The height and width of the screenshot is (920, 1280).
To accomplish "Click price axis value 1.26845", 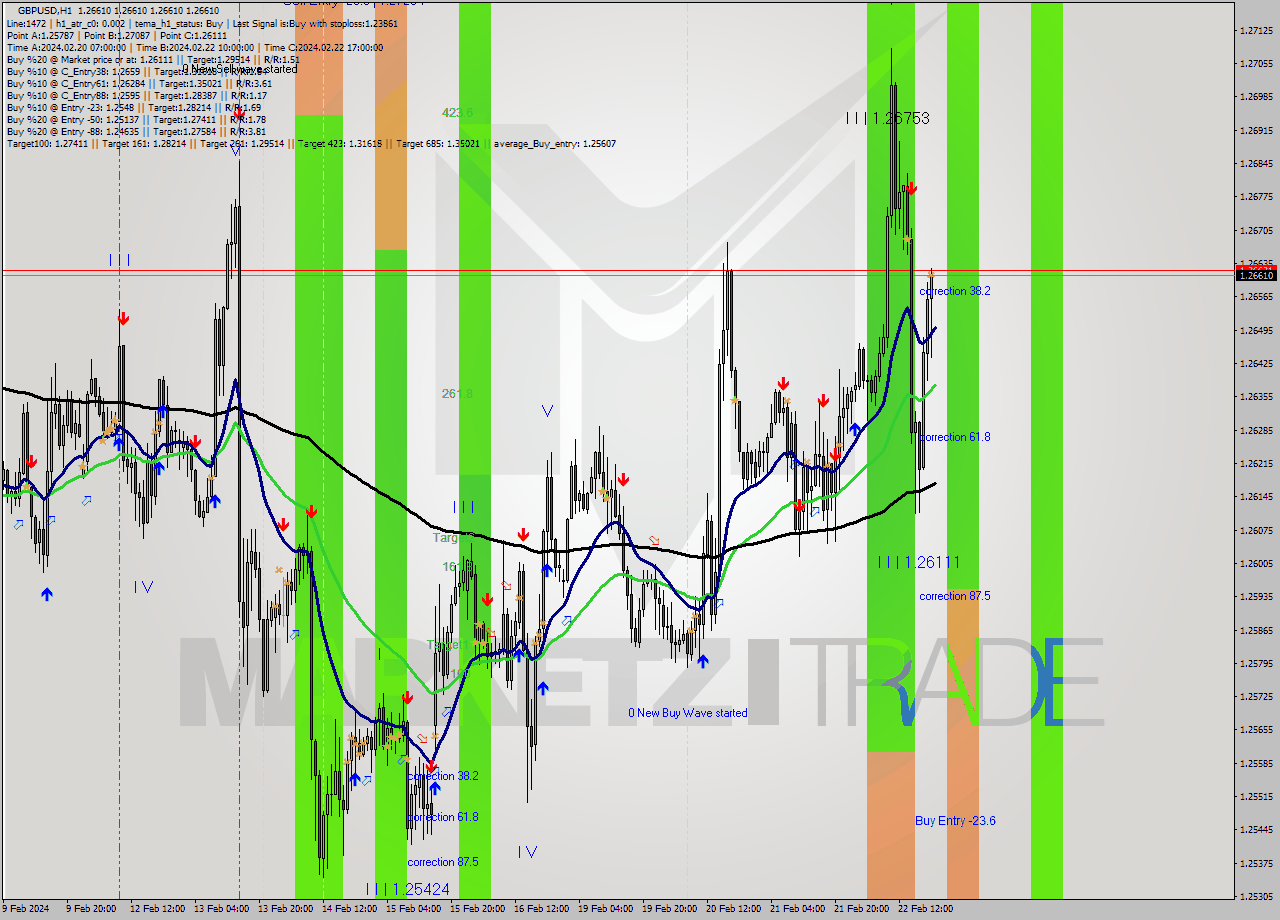I will (1255, 164).
